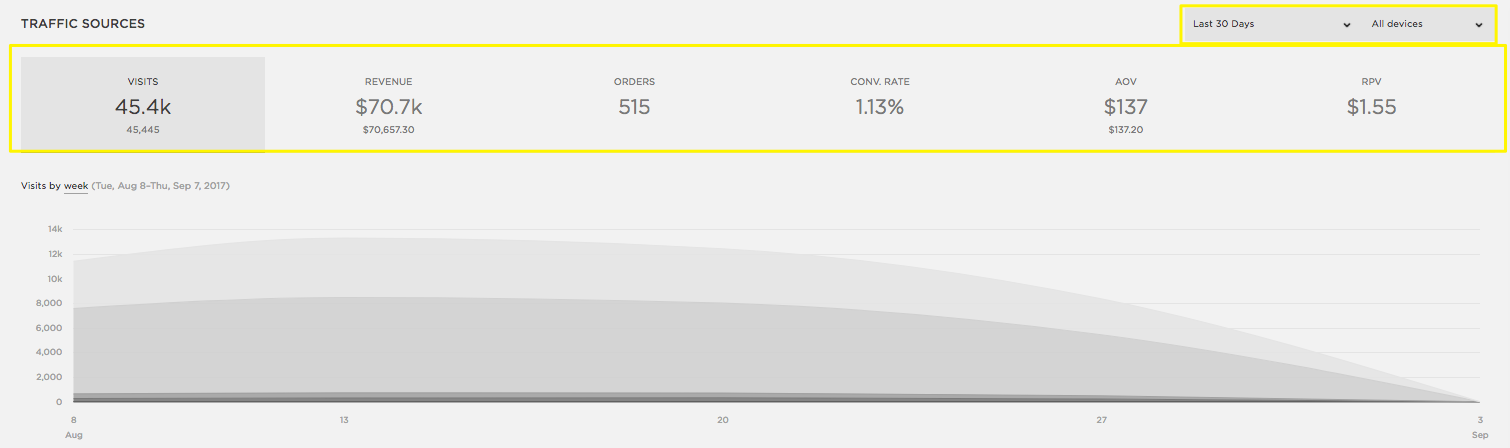The image size is (1510, 448).
Task: Select the Visits metric tab
Action: point(143,104)
